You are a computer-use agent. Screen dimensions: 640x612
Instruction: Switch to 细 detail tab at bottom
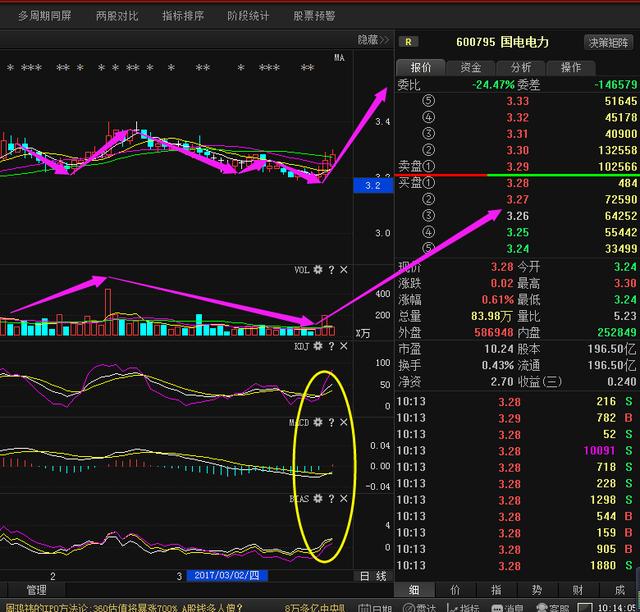pos(414,590)
